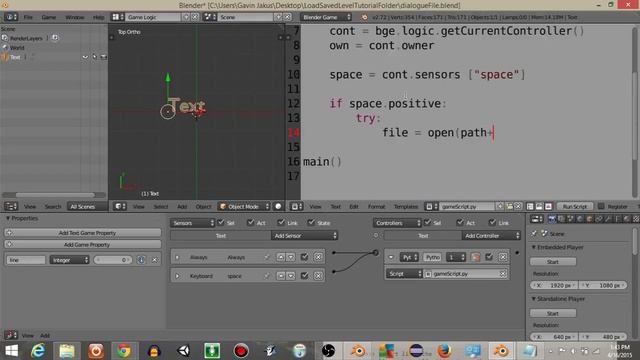Toggle word wrap in text editor
This screenshot has width=640, height=360.
coord(539,207)
